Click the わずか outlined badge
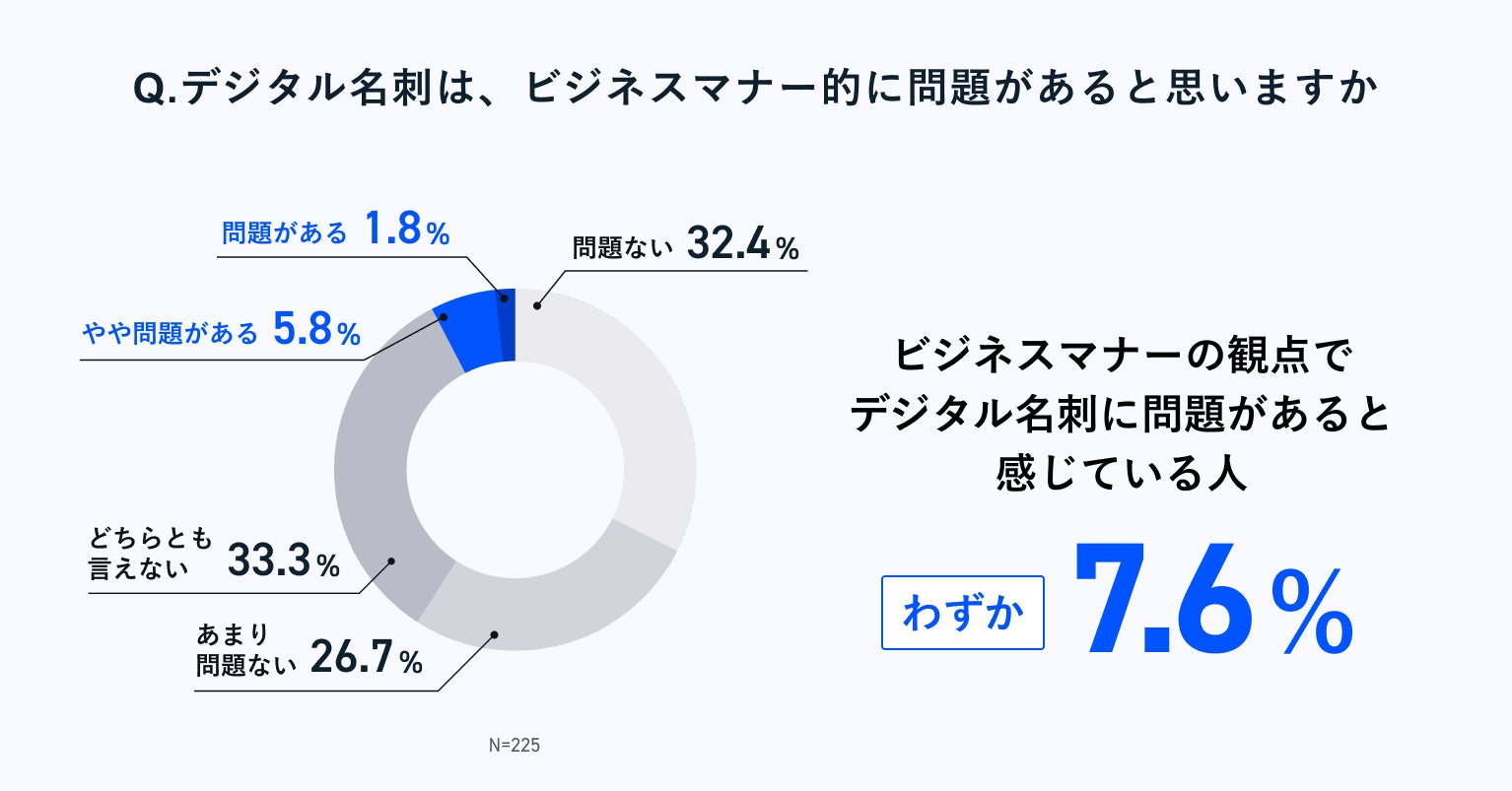Screen dimensions: 1512x791 point(962,613)
